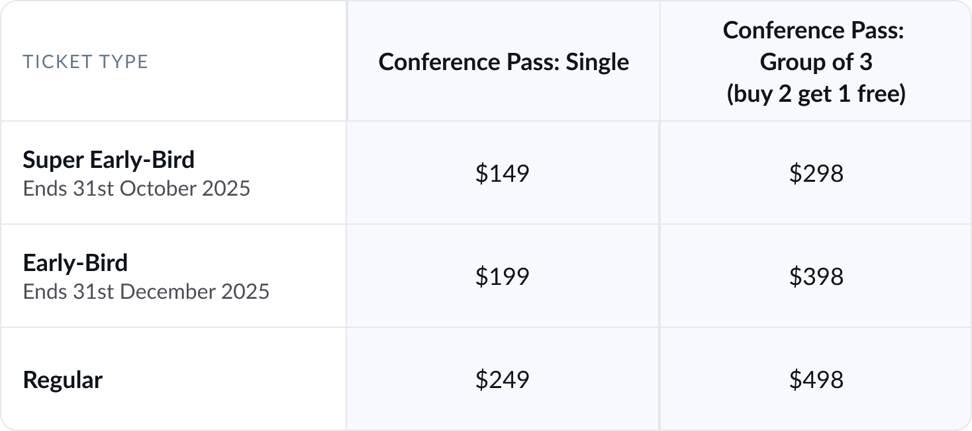Click the $249 Regular single price
The height and width of the screenshot is (431, 972).
(x=503, y=380)
